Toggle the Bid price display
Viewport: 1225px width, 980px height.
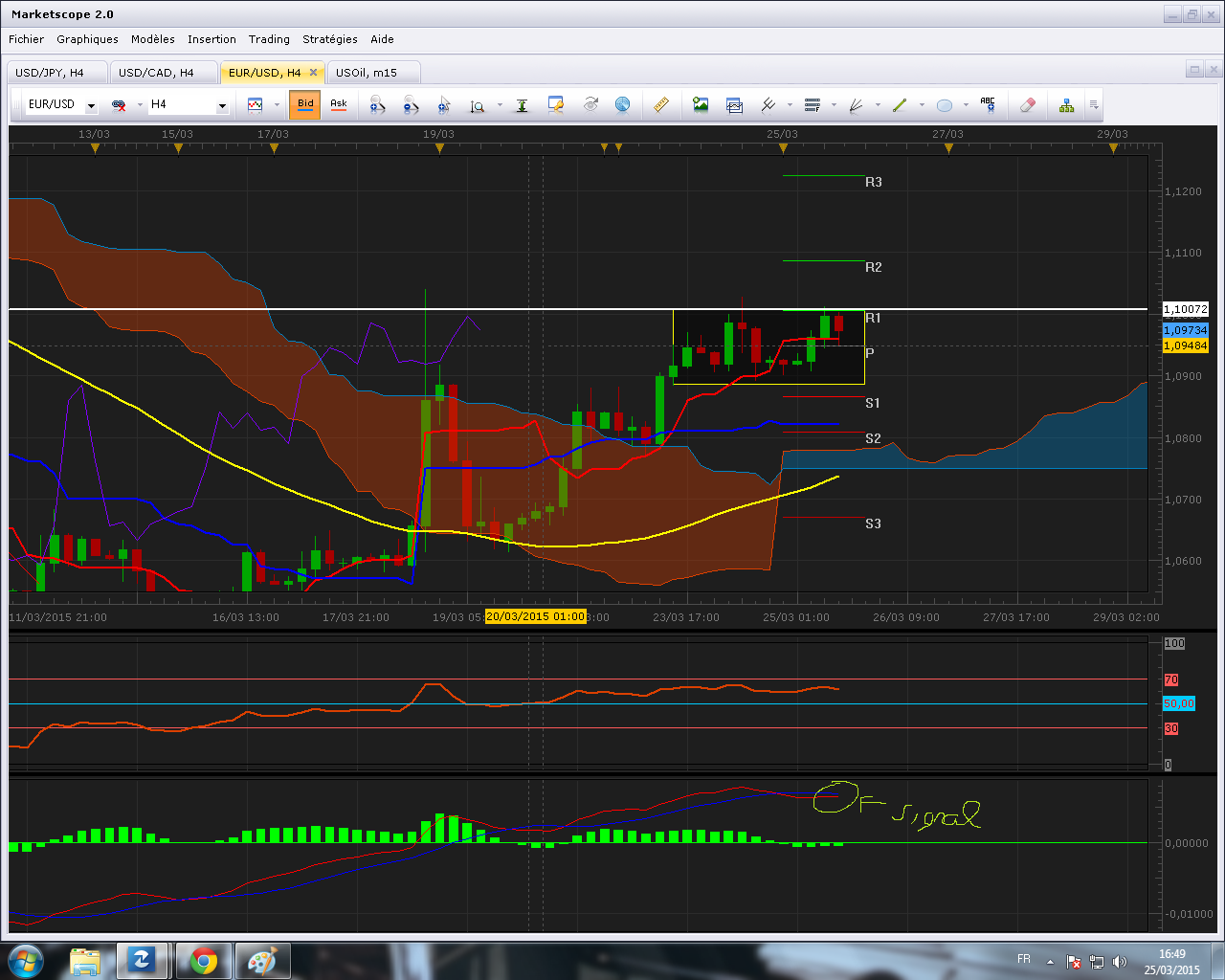305,104
